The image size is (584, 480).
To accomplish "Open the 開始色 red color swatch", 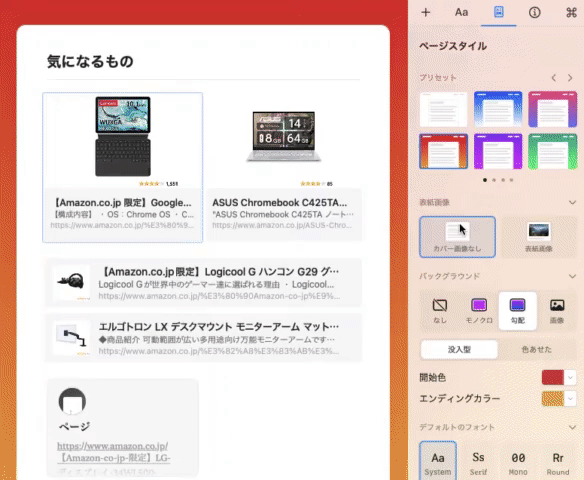I will pyautogui.click(x=553, y=378).
